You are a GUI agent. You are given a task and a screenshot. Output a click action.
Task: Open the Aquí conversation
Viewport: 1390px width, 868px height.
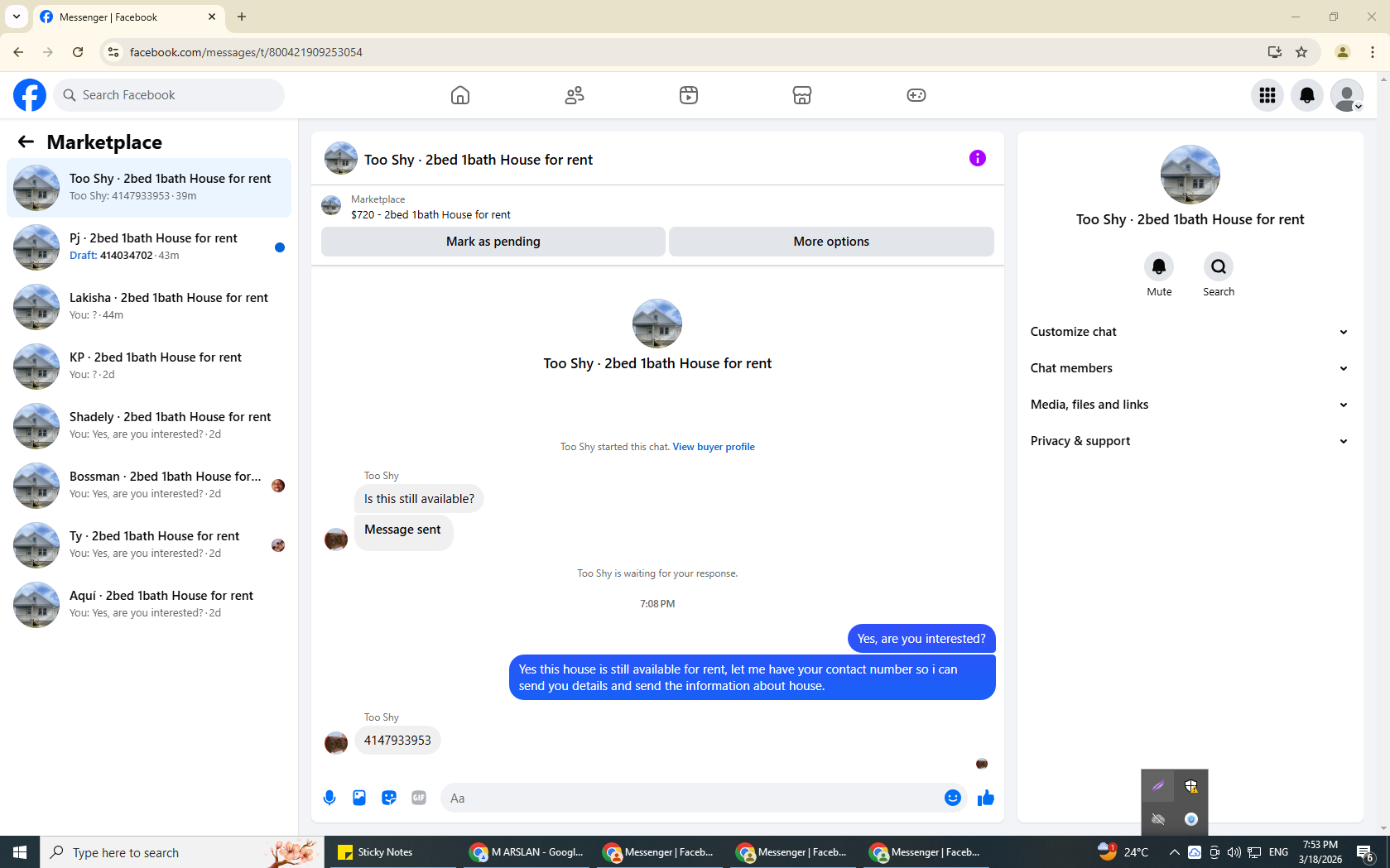(x=149, y=605)
